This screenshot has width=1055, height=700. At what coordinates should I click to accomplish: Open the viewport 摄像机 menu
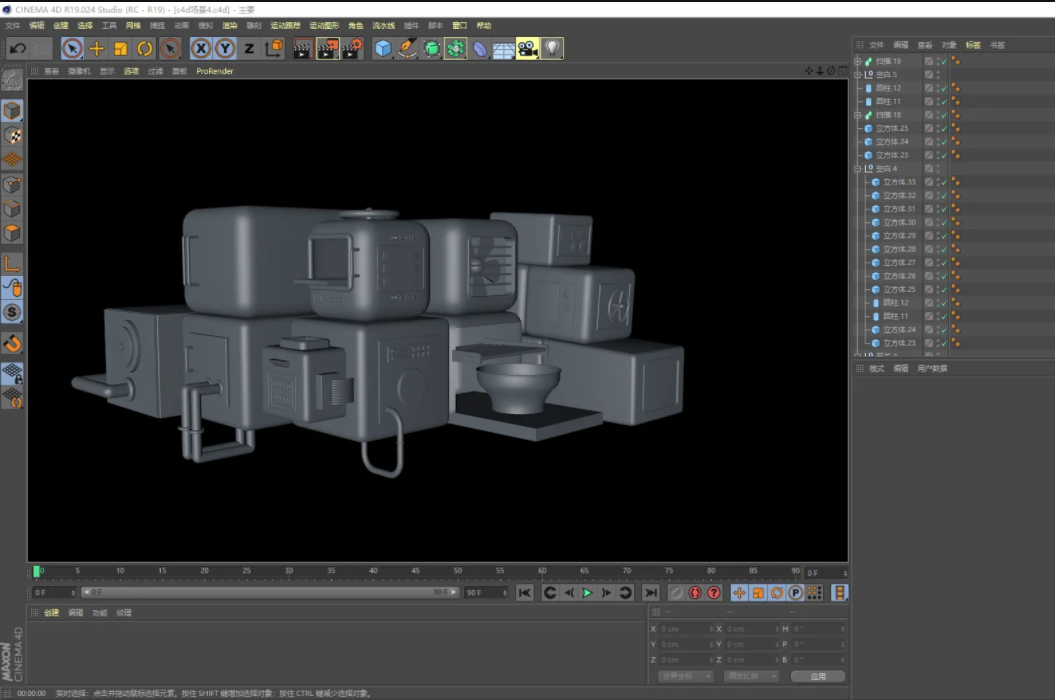(x=79, y=71)
